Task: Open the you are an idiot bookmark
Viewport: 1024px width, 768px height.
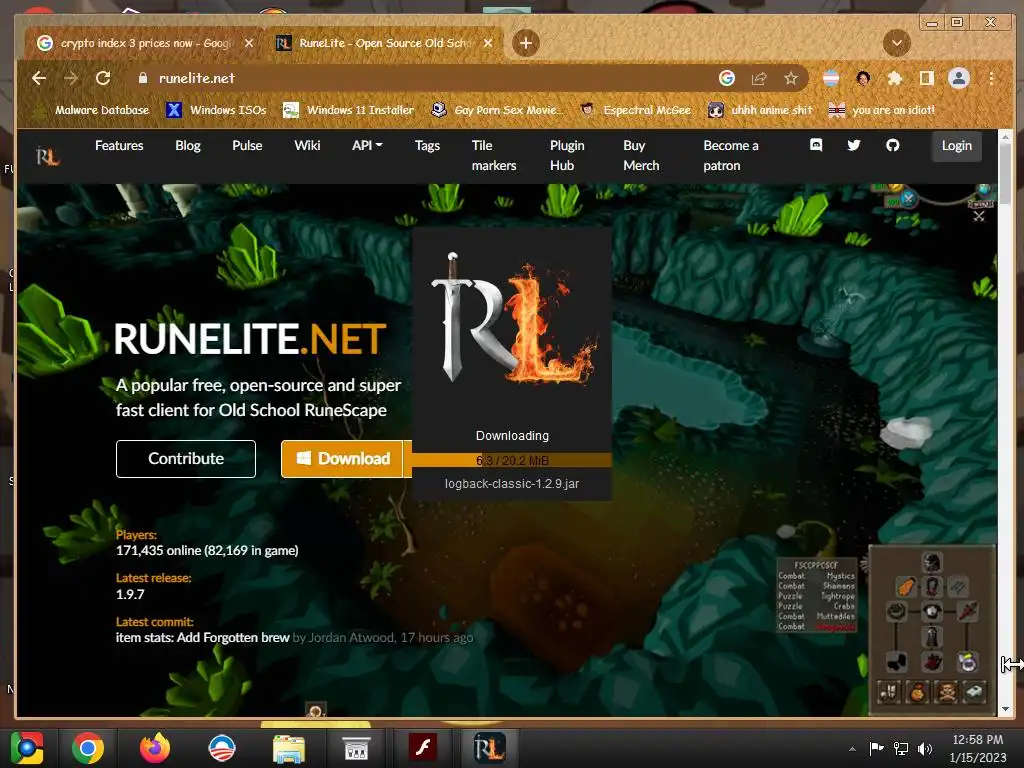Action: 881,110
